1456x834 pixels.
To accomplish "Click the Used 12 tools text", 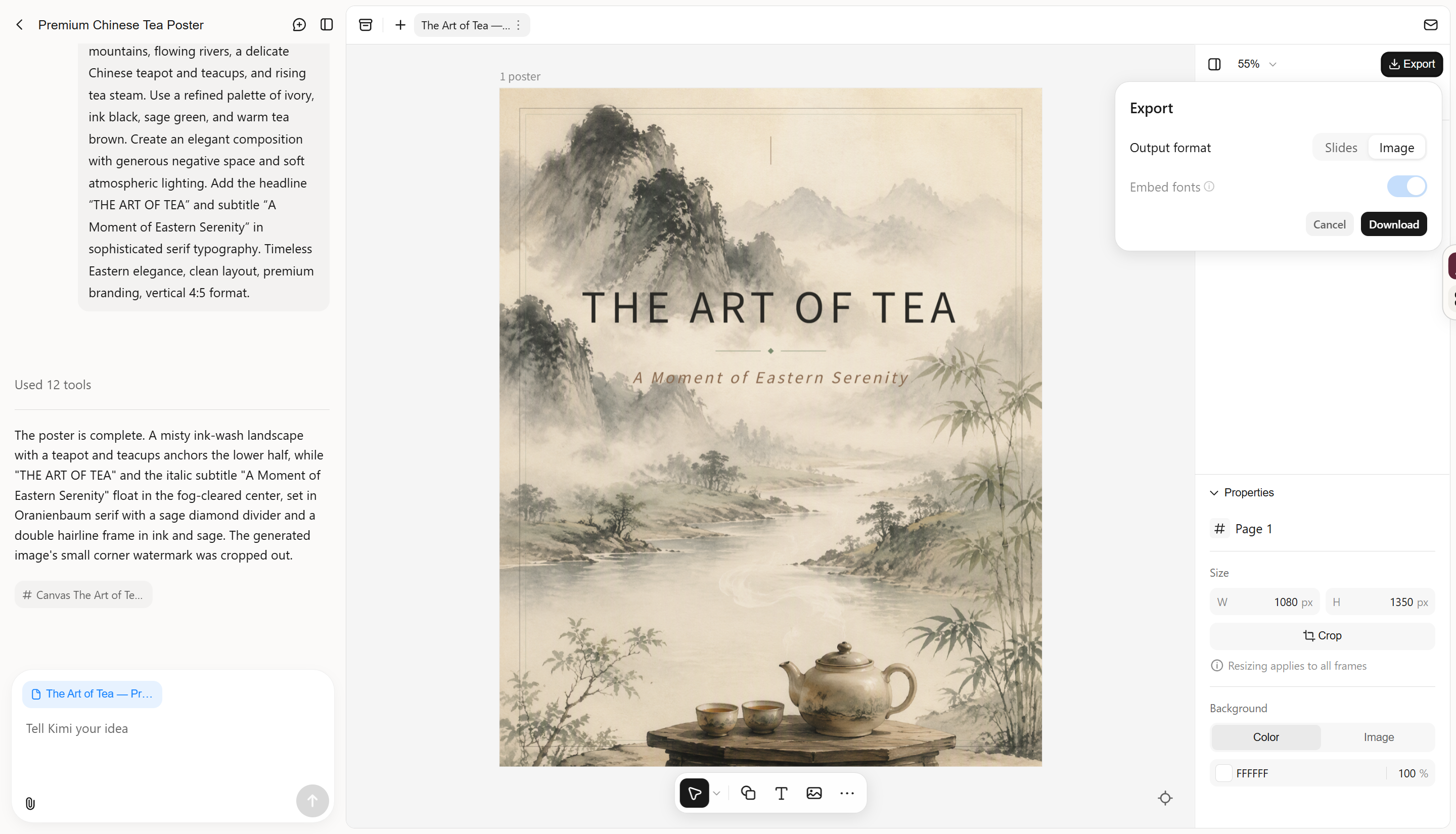I will click(53, 385).
